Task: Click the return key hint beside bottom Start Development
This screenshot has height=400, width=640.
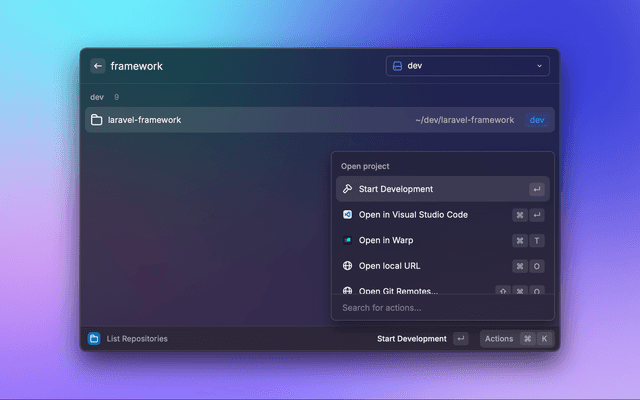Action: [x=460, y=339]
